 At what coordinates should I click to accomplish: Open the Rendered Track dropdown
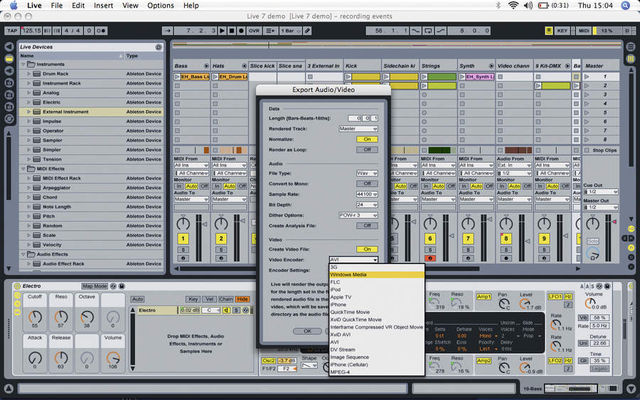pyautogui.click(x=358, y=129)
